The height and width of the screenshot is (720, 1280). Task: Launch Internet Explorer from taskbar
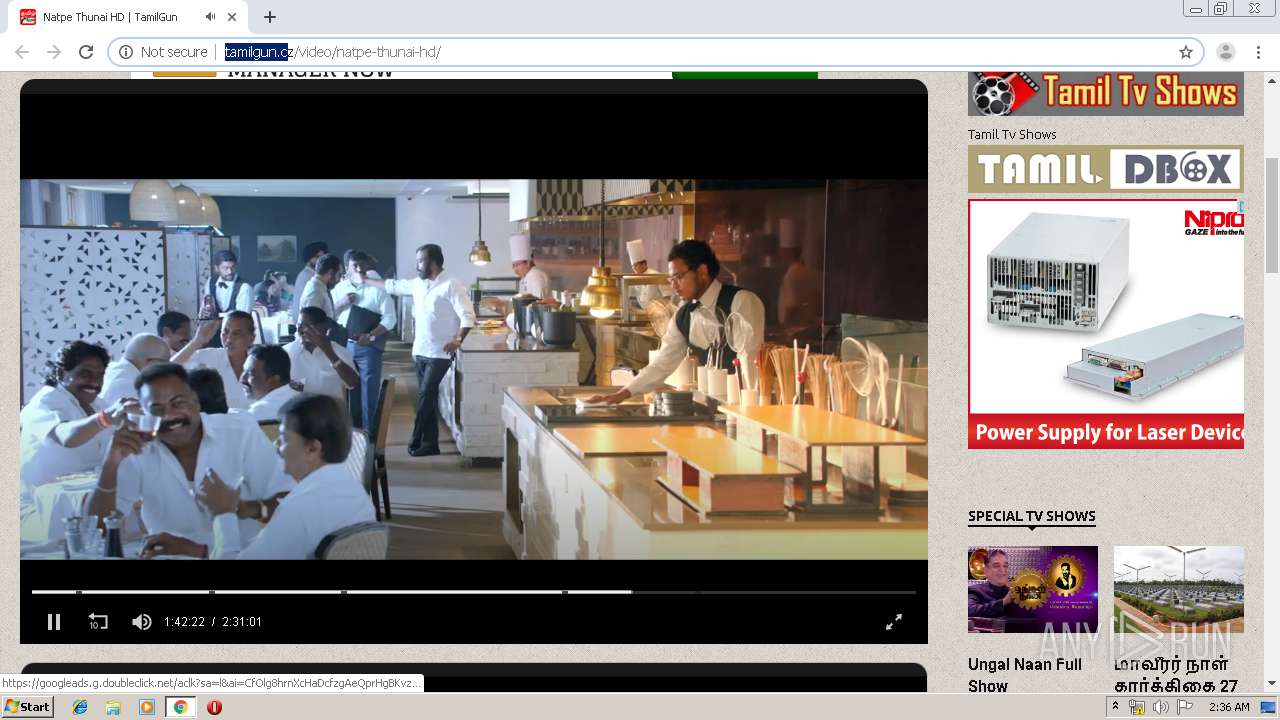coord(80,707)
